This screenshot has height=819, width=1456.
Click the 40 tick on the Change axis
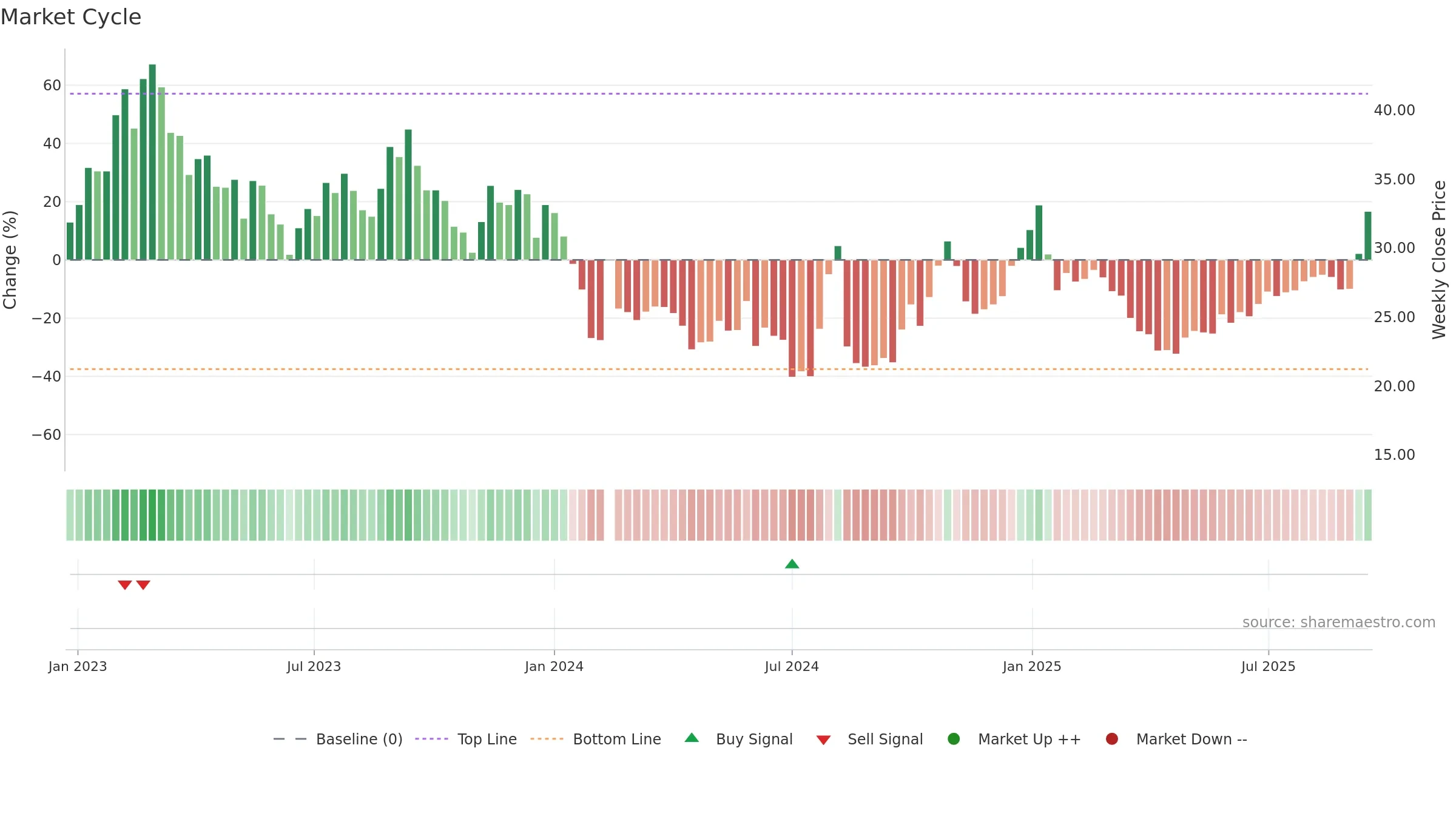[x=52, y=144]
